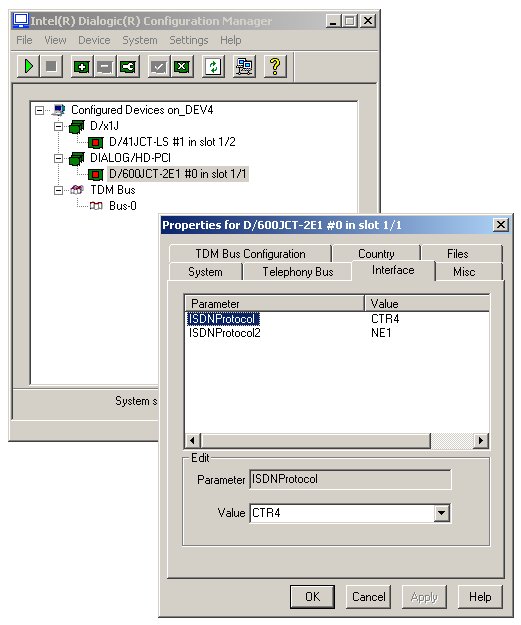Open the Value CTR4 dropdown arrow
The width and height of the screenshot is (521, 625).
441,513
